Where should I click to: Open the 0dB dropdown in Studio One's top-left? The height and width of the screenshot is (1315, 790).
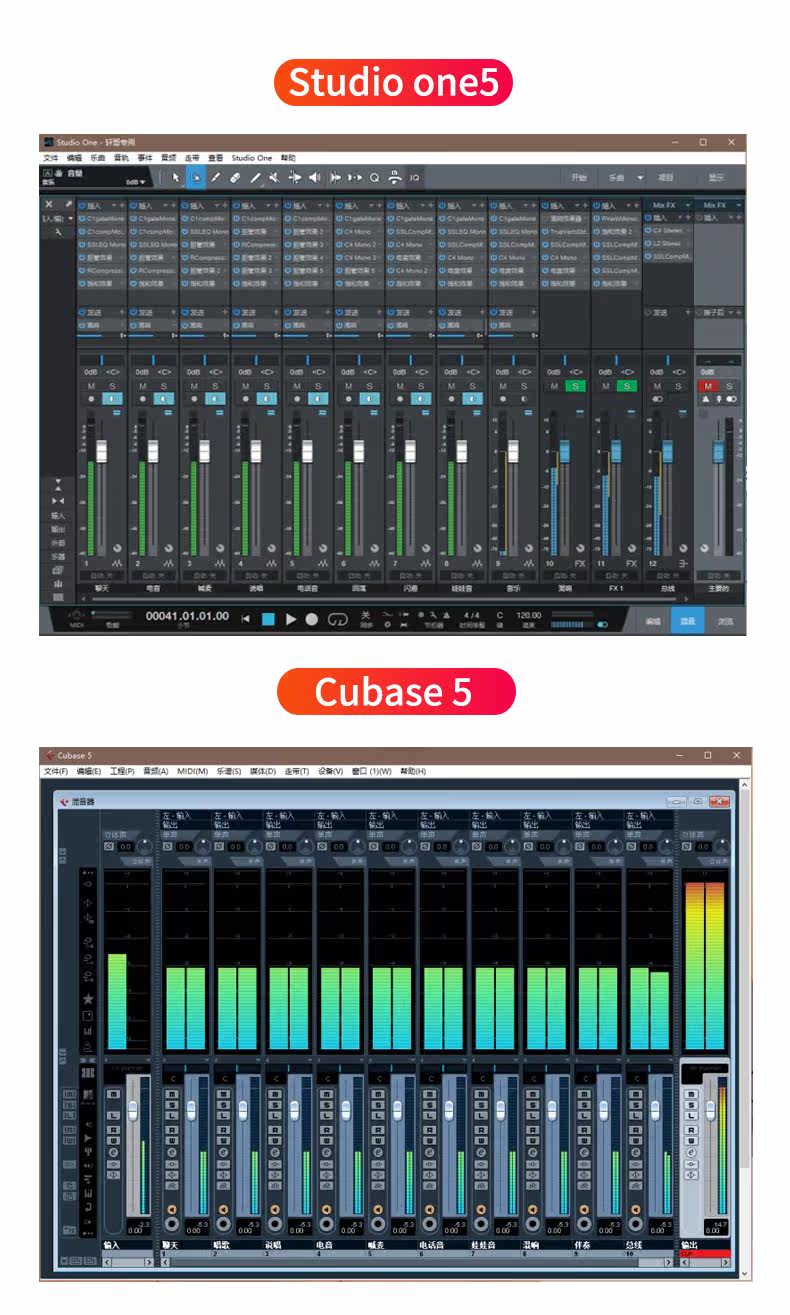pos(135,183)
